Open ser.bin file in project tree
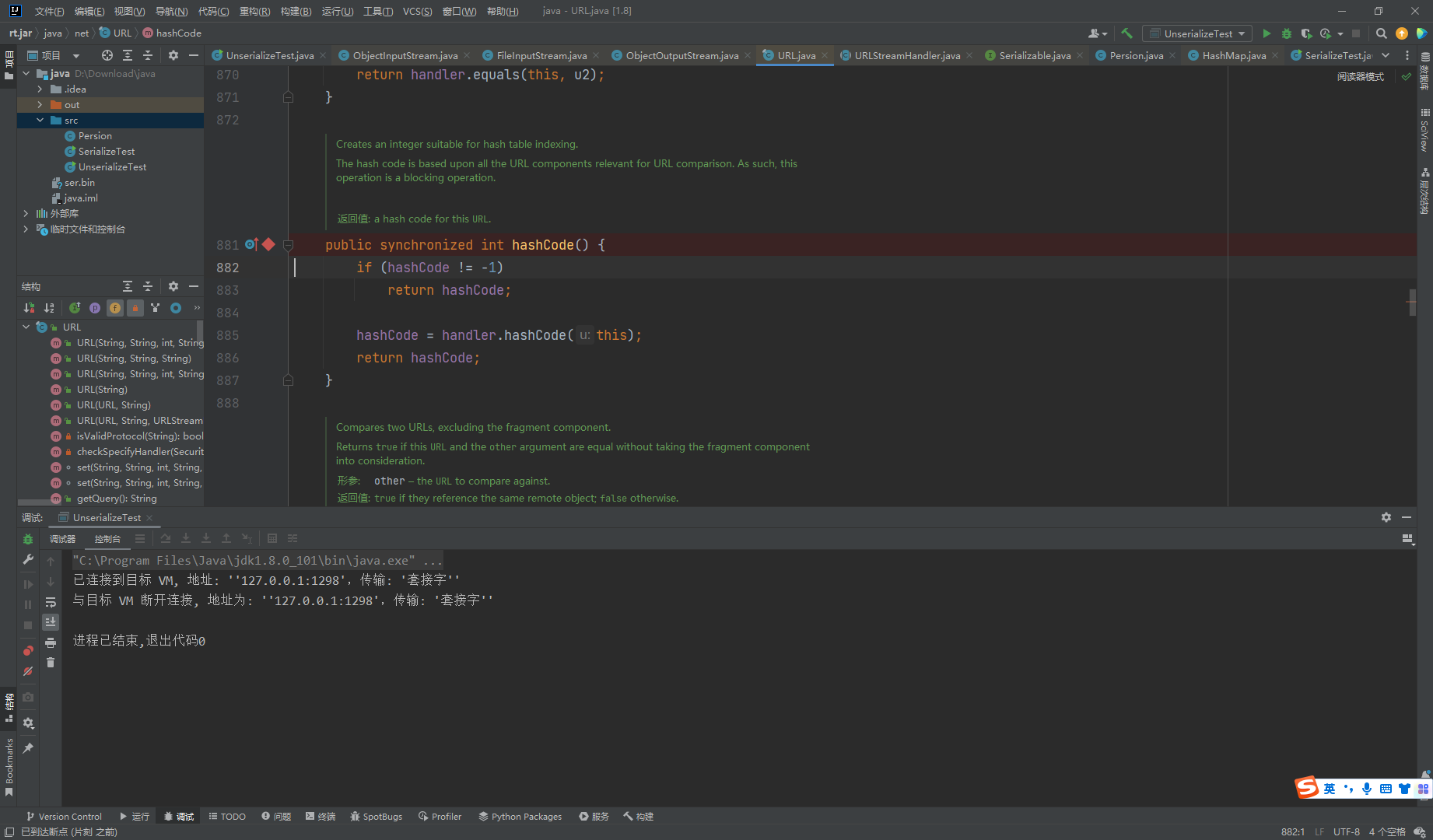Viewport: 1433px width, 840px height. pos(79,183)
